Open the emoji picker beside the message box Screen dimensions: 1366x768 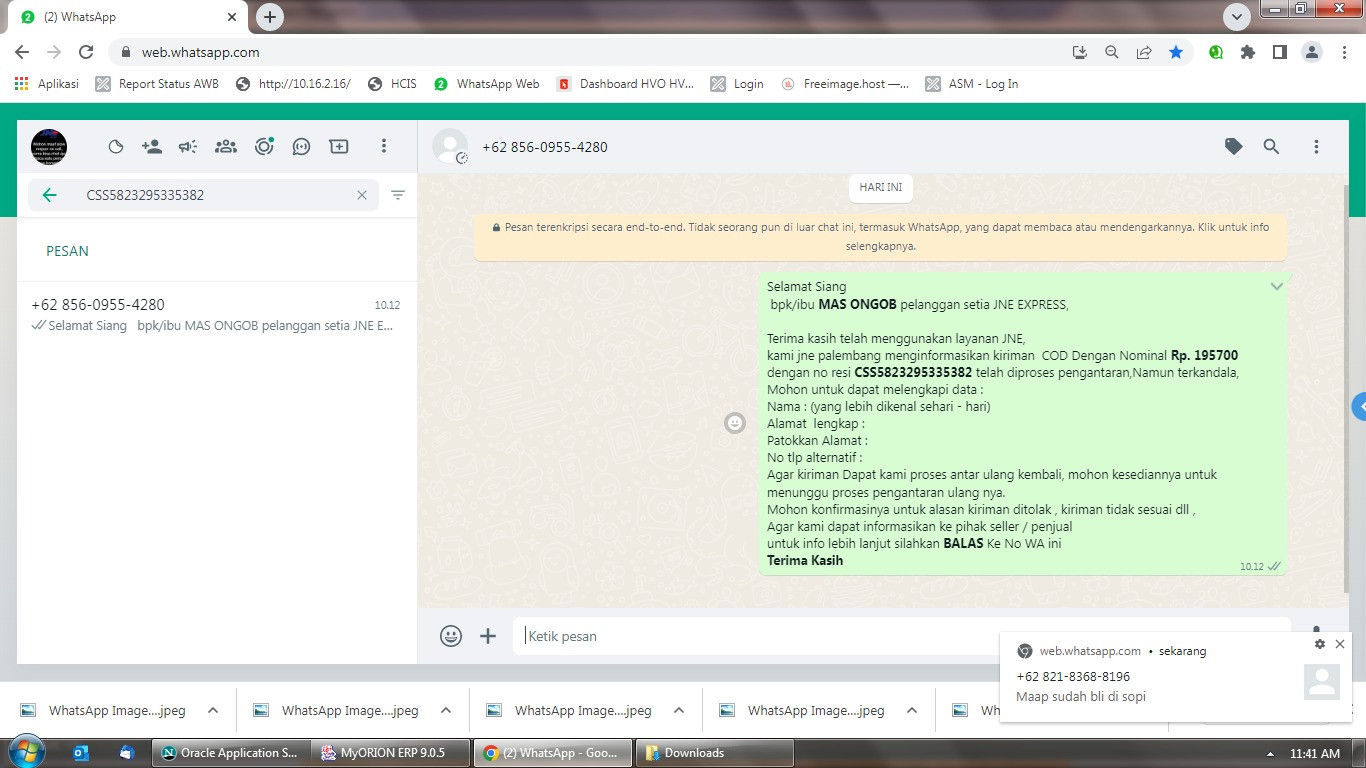click(451, 636)
